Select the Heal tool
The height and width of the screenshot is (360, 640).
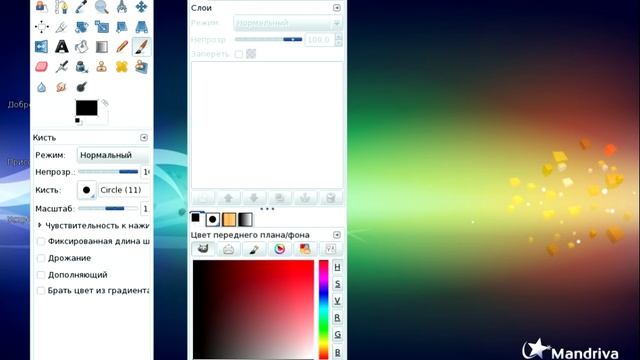coord(121,67)
